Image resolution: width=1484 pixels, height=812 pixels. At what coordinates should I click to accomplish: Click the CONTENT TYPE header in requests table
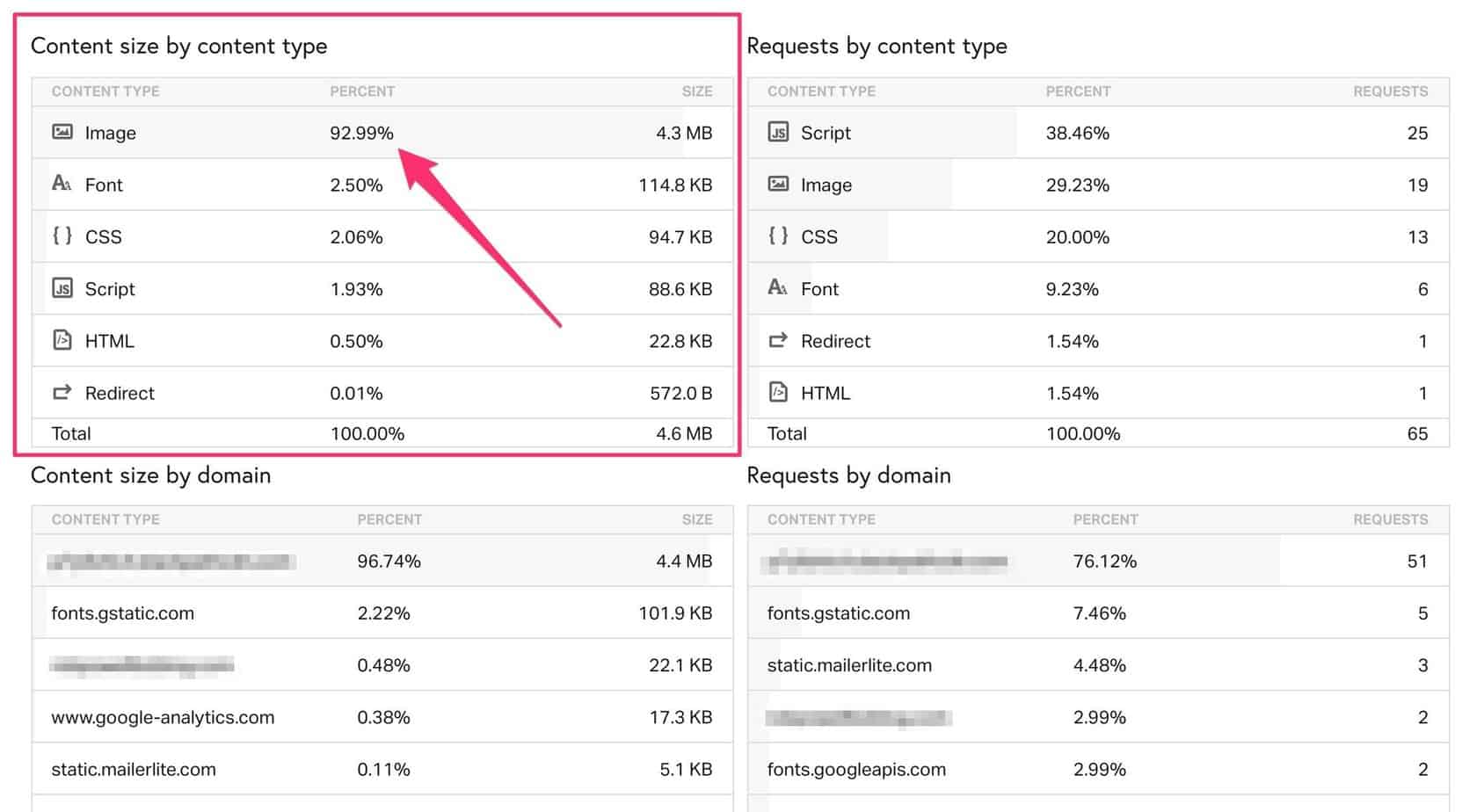coord(820,91)
